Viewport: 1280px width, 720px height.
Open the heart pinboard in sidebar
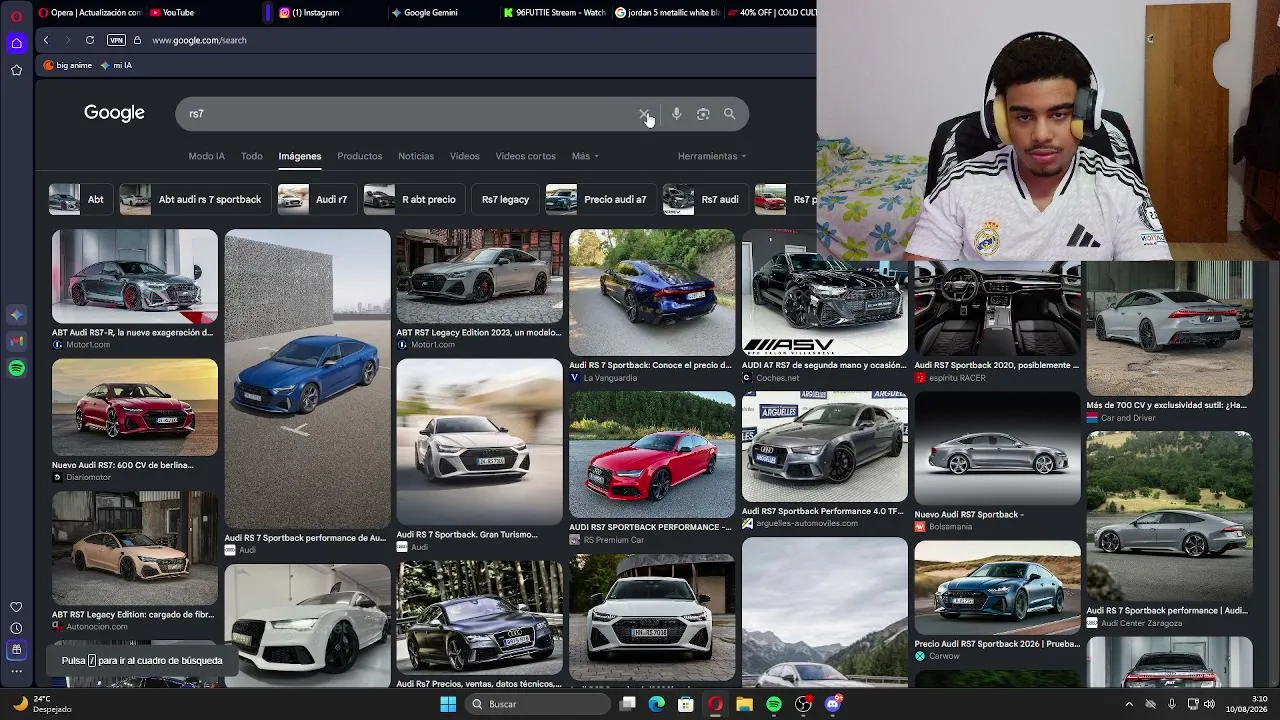click(16, 607)
